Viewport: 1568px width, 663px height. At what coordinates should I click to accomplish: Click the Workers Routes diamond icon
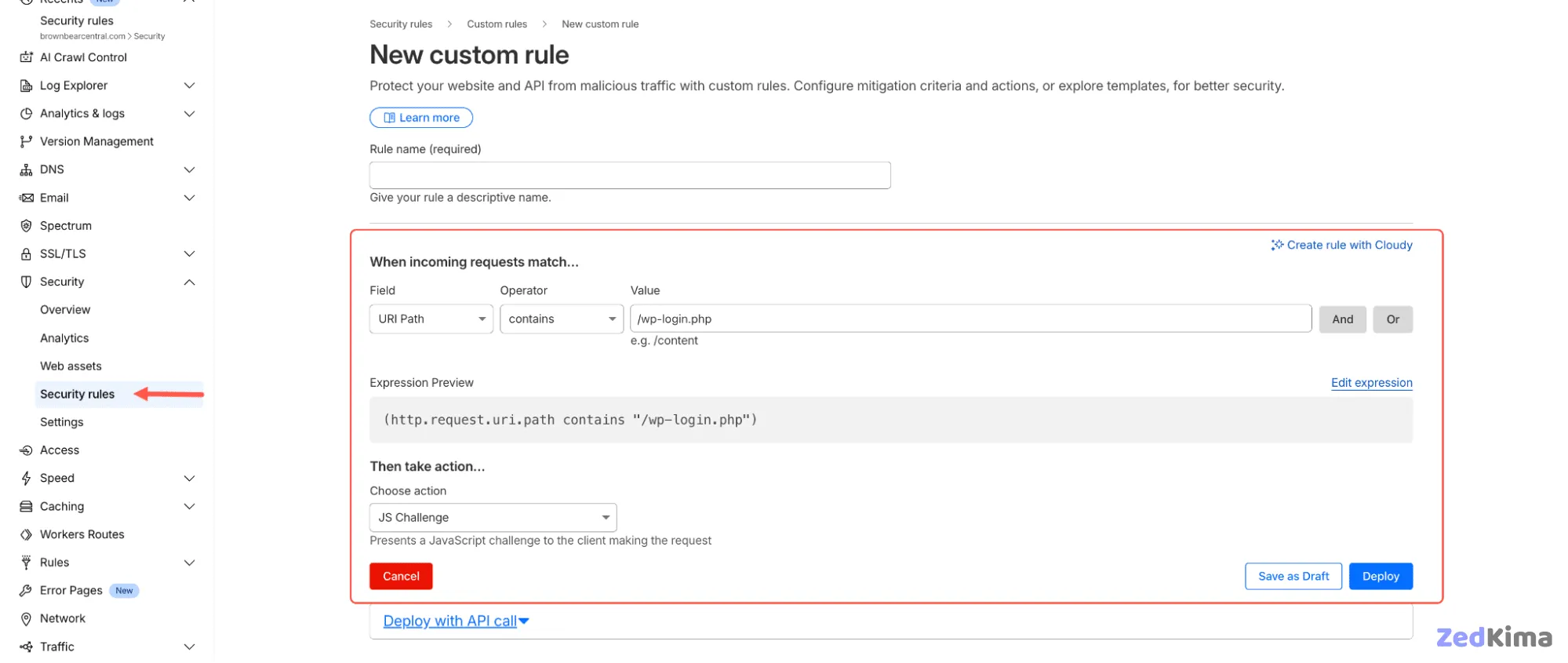[x=26, y=534]
